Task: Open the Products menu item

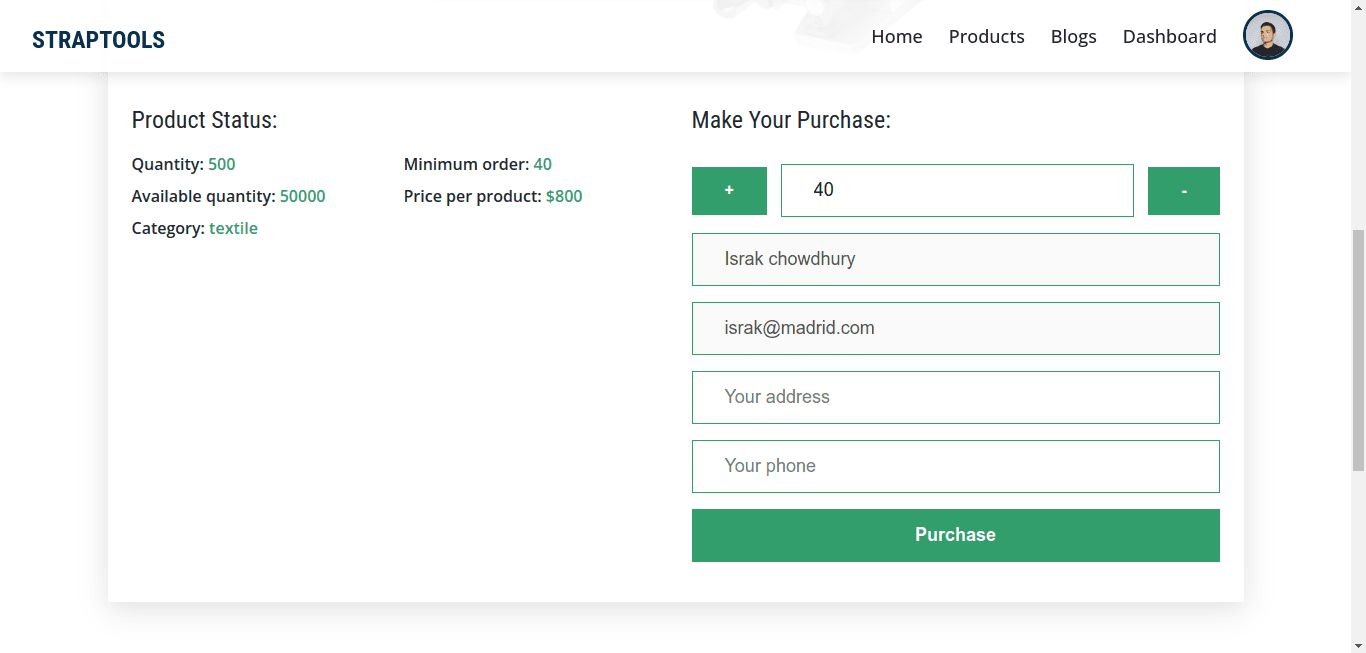Action: pos(986,37)
